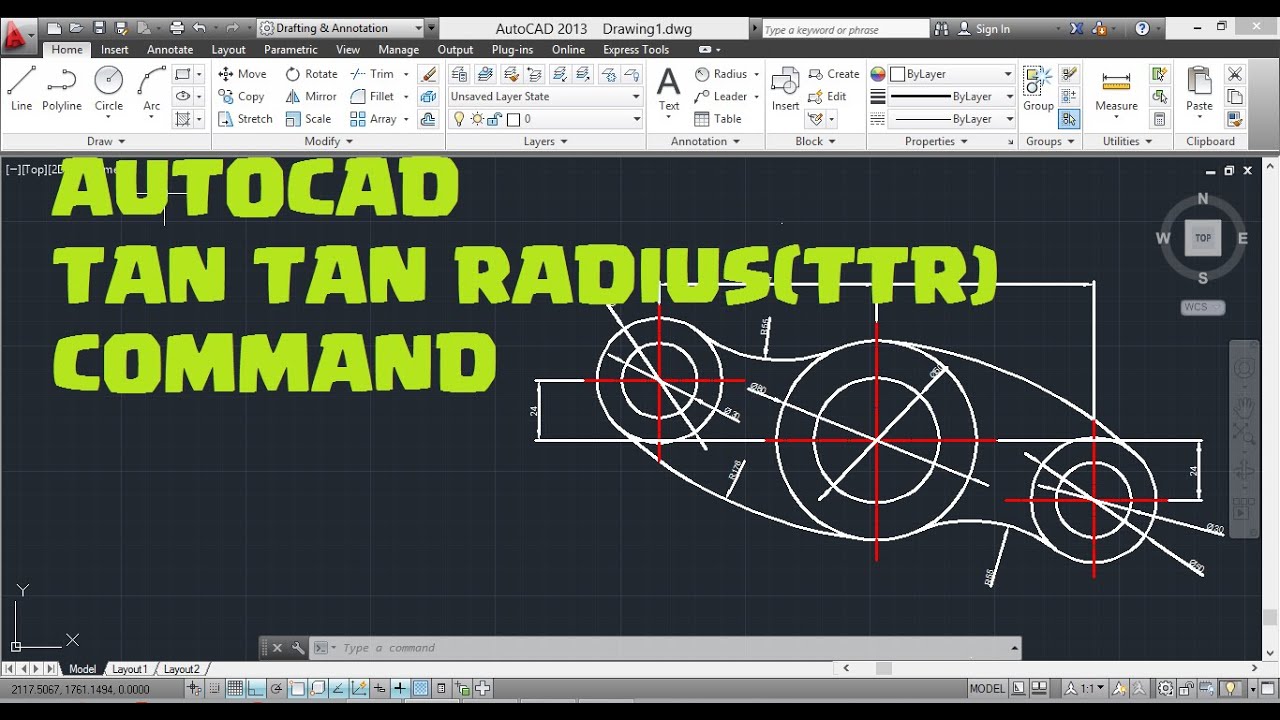The width and height of the screenshot is (1280, 720).
Task: Click the Group tool
Action: pos(1038,89)
